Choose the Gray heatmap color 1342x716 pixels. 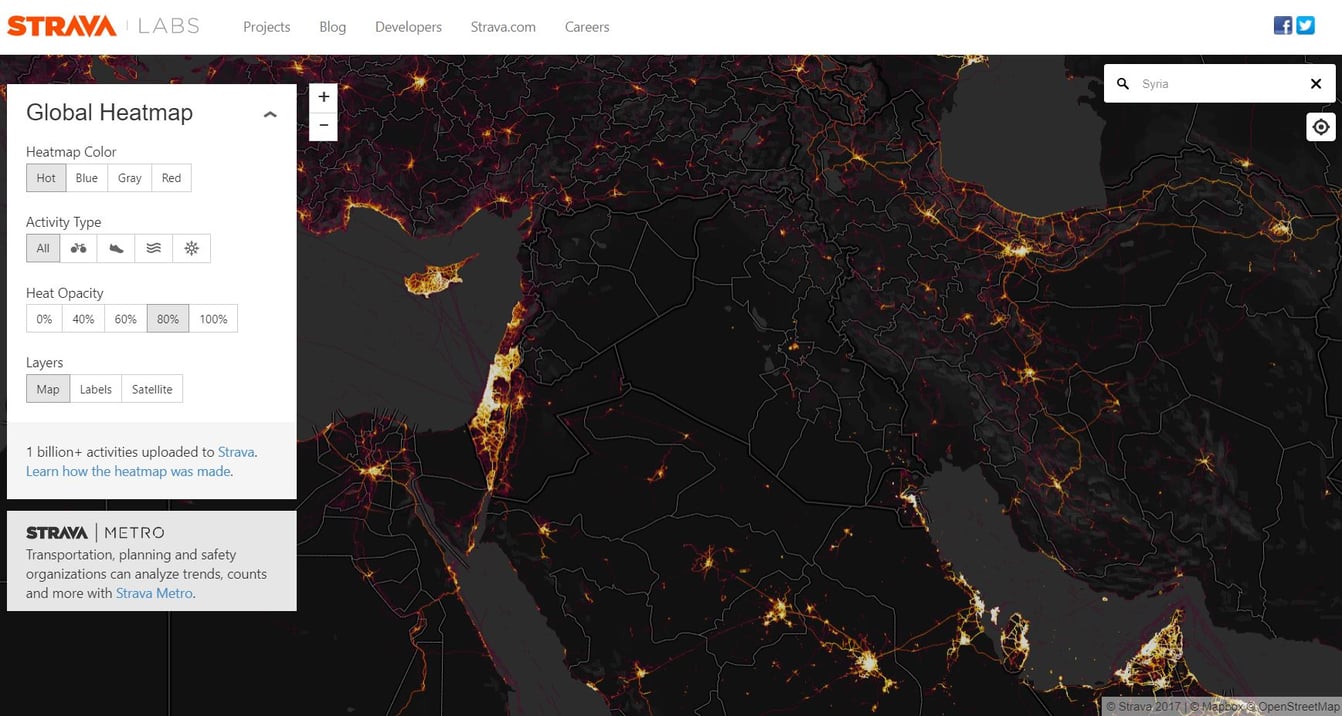click(x=129, y=177)
